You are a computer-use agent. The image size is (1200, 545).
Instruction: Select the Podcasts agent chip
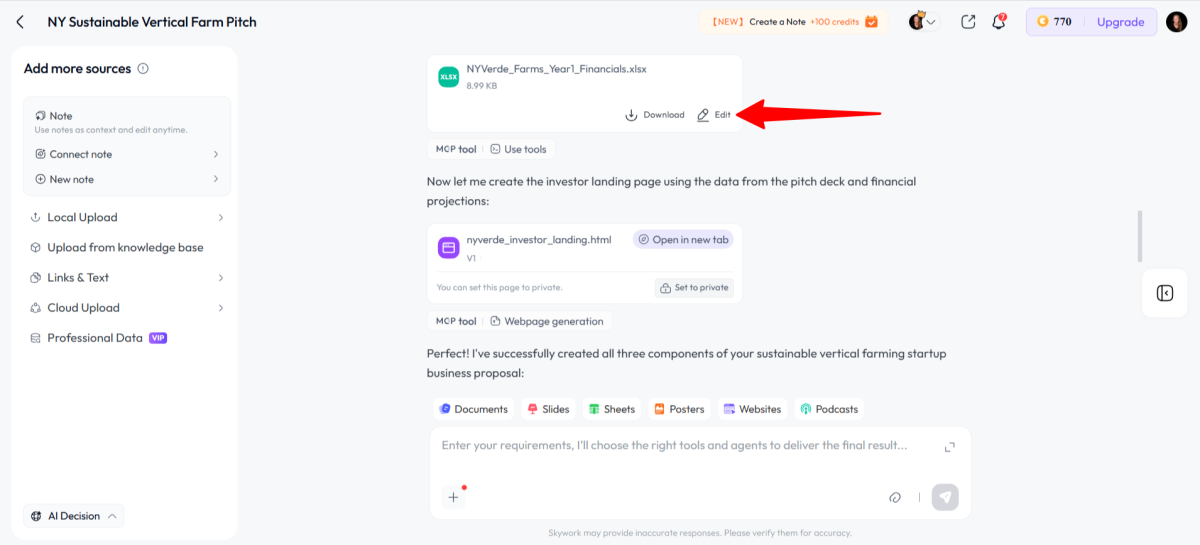[828, 409]
